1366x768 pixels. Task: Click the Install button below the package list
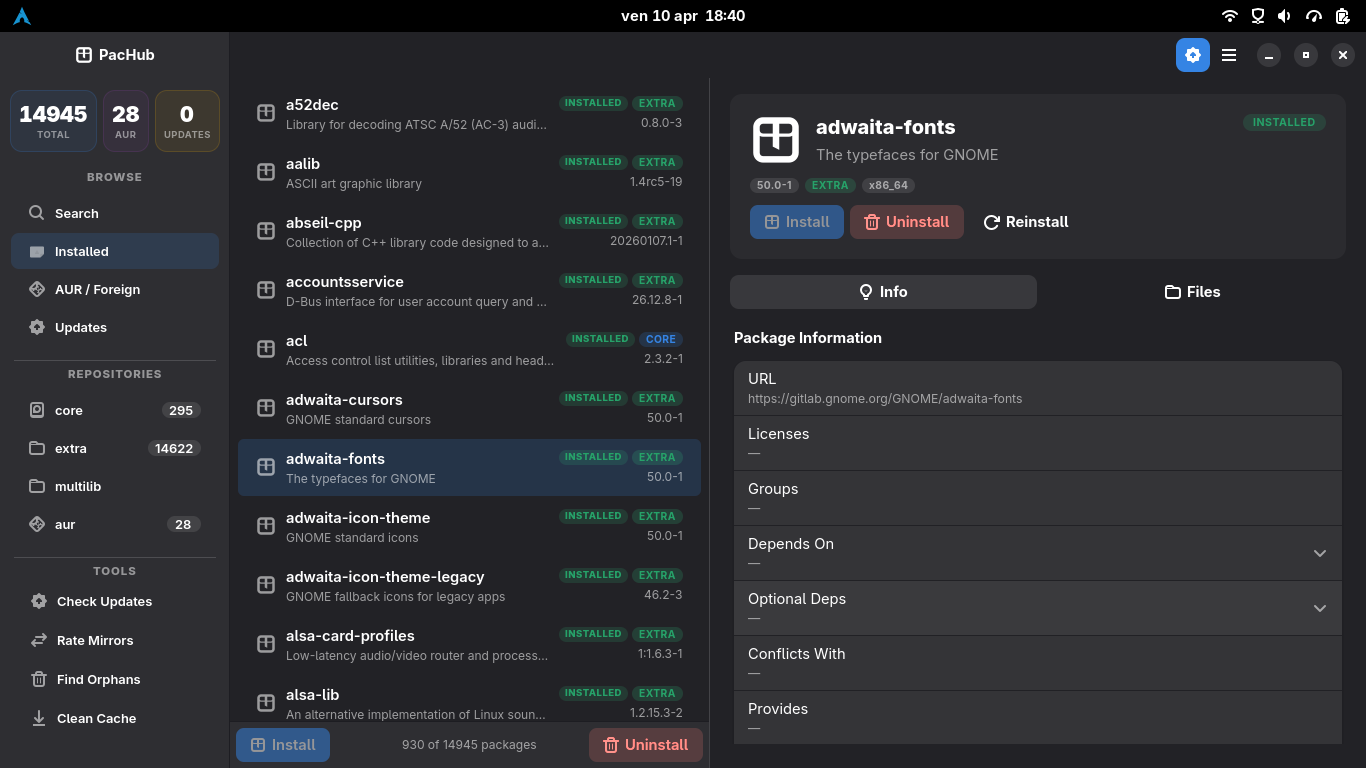click(x=283, y=745)
